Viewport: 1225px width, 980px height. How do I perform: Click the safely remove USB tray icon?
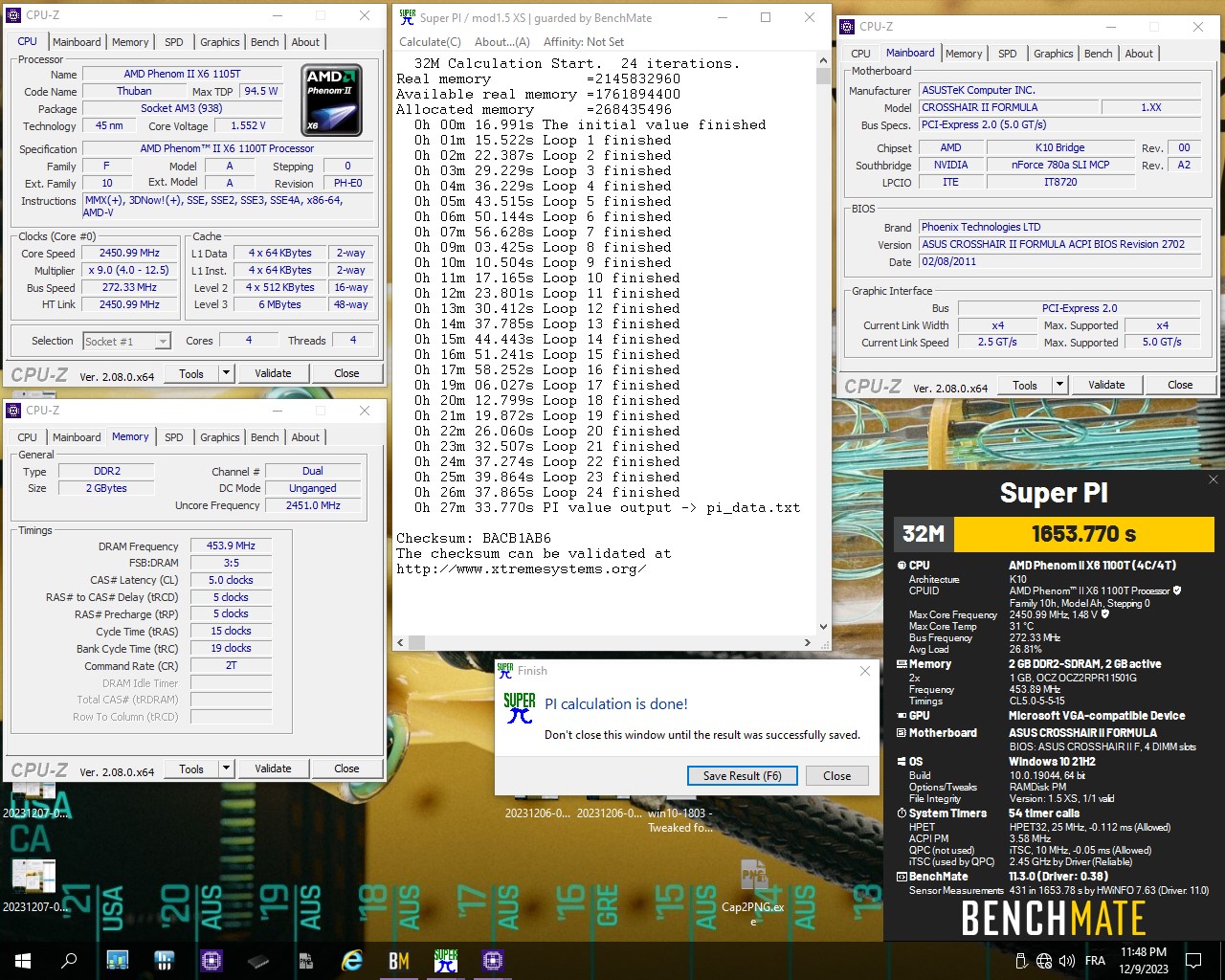pos(1021,960)
